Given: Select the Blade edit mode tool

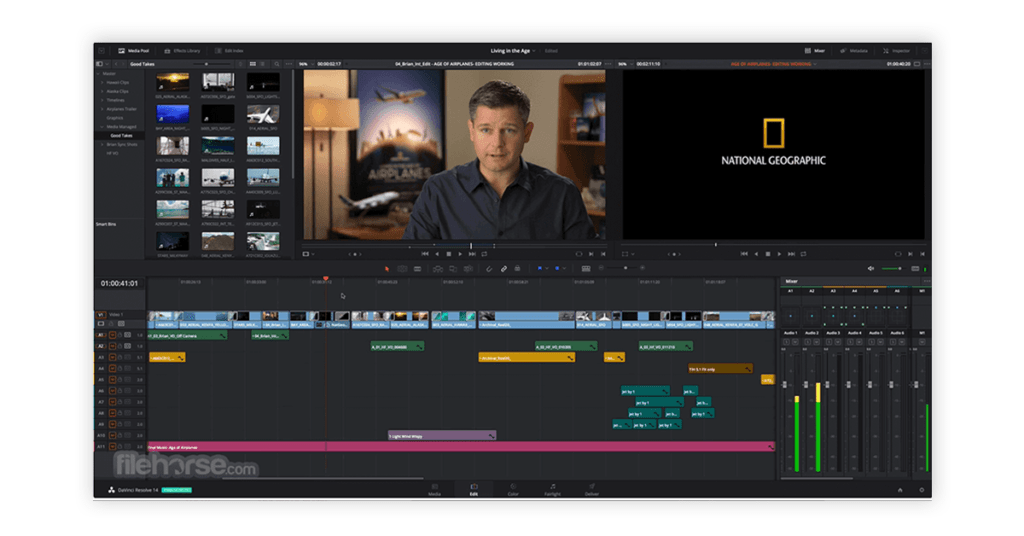Looking at the screenshot, I should (417, 269).
